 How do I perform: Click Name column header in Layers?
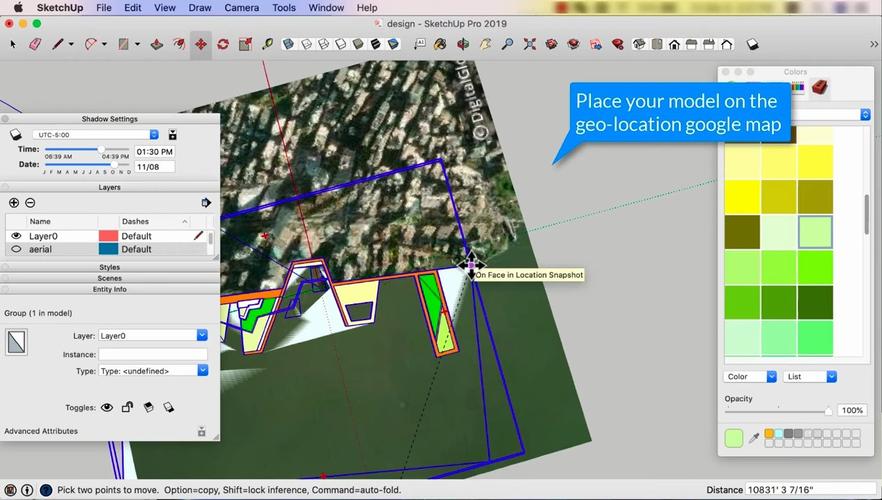(x=40, y=222)
